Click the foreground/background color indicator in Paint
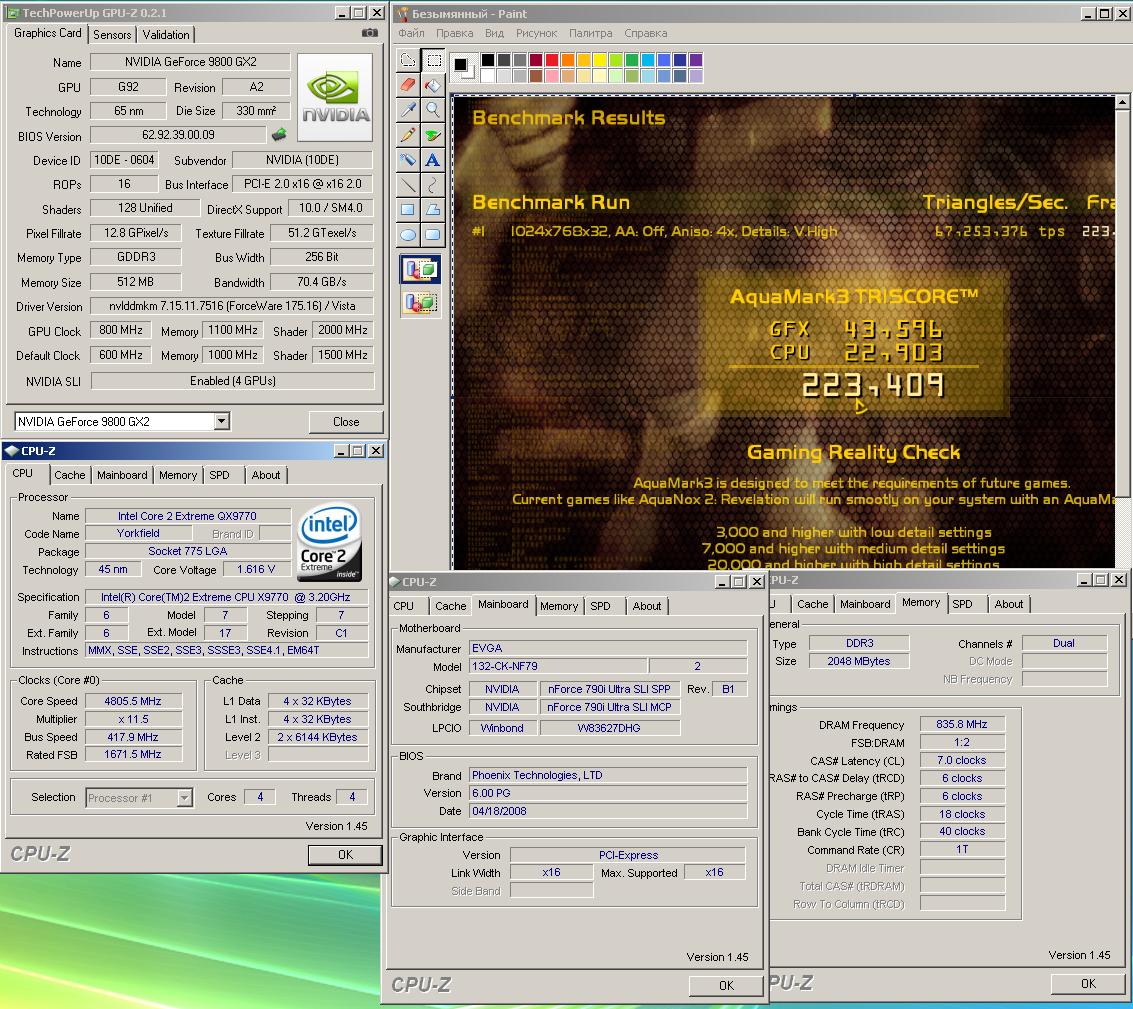 point(463,66)
